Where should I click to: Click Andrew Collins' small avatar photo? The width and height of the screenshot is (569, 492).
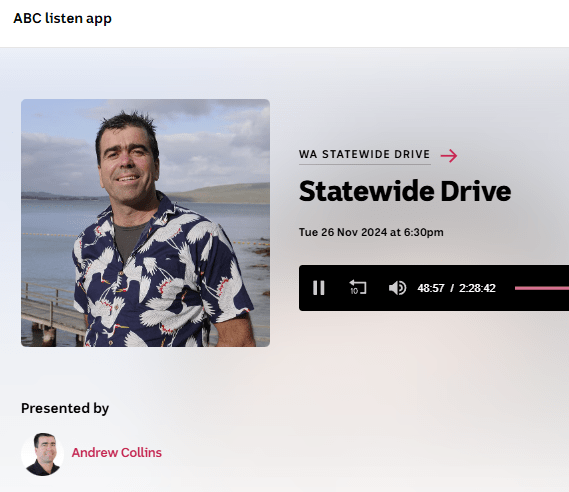pyautogui.click(x=42, y=454)
